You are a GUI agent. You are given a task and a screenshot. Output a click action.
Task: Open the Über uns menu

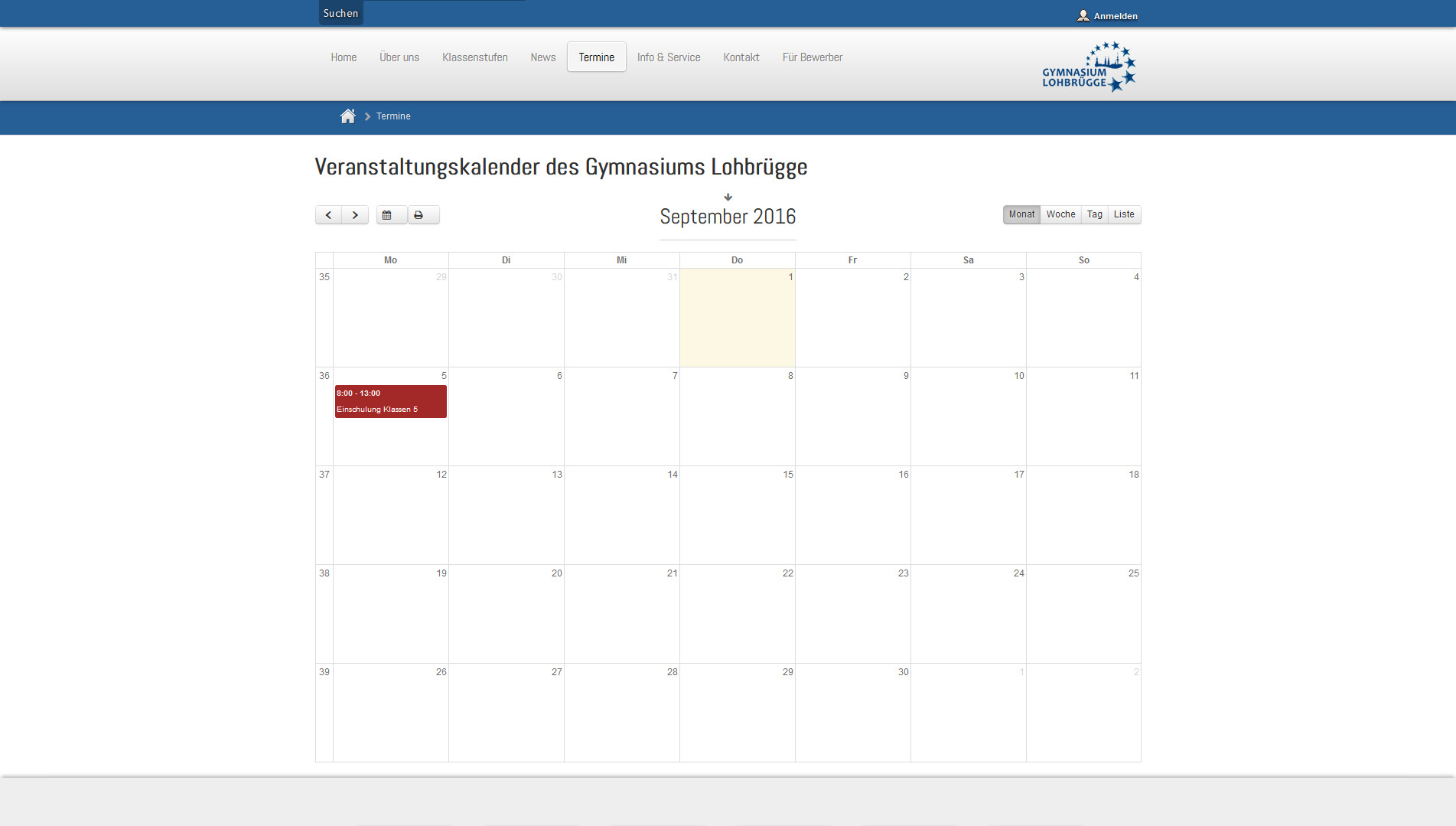[399, 57]
